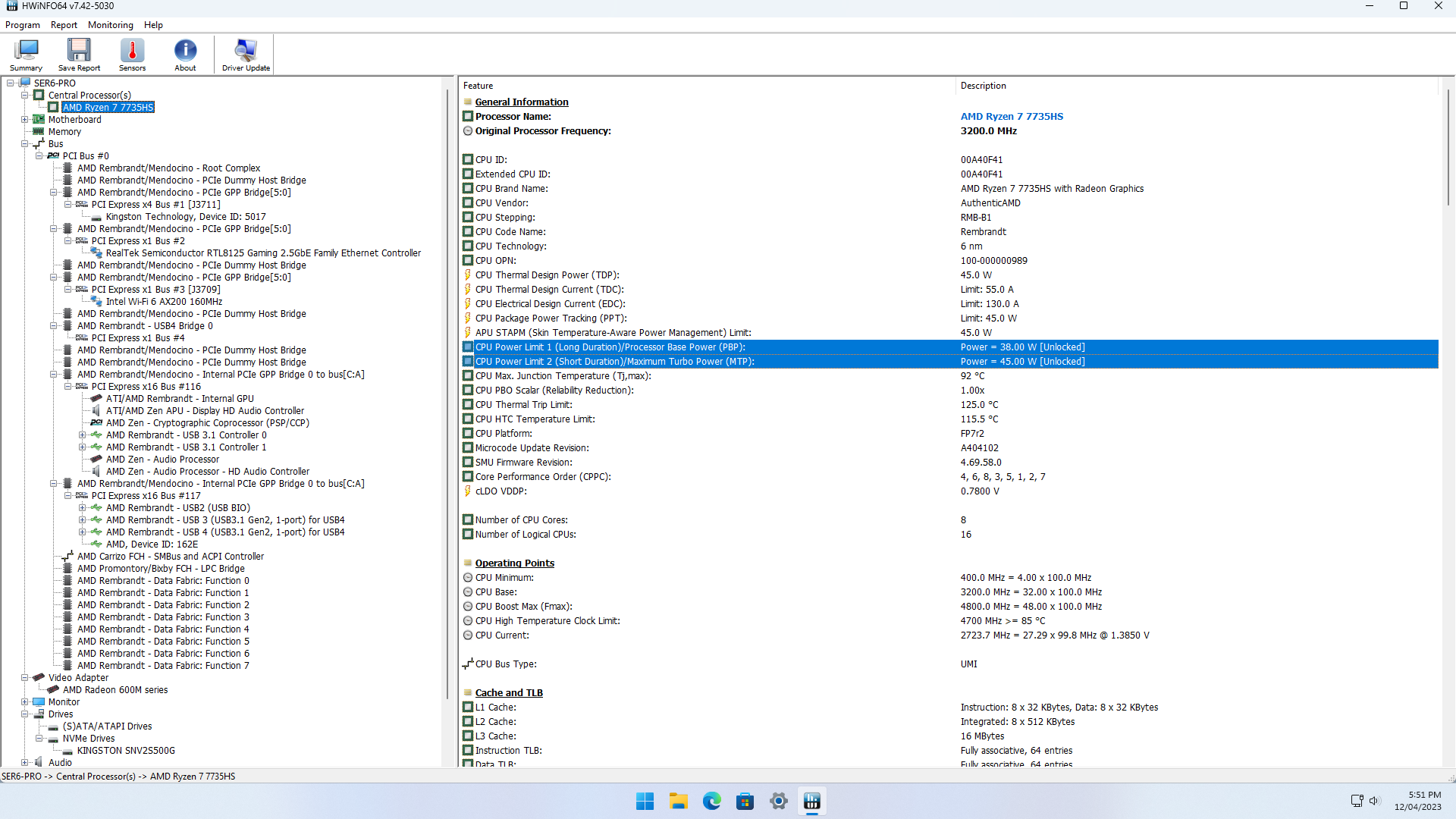Select the L3 Cache row
This screenshot has height=819, width=1456.
pos(949,736)
